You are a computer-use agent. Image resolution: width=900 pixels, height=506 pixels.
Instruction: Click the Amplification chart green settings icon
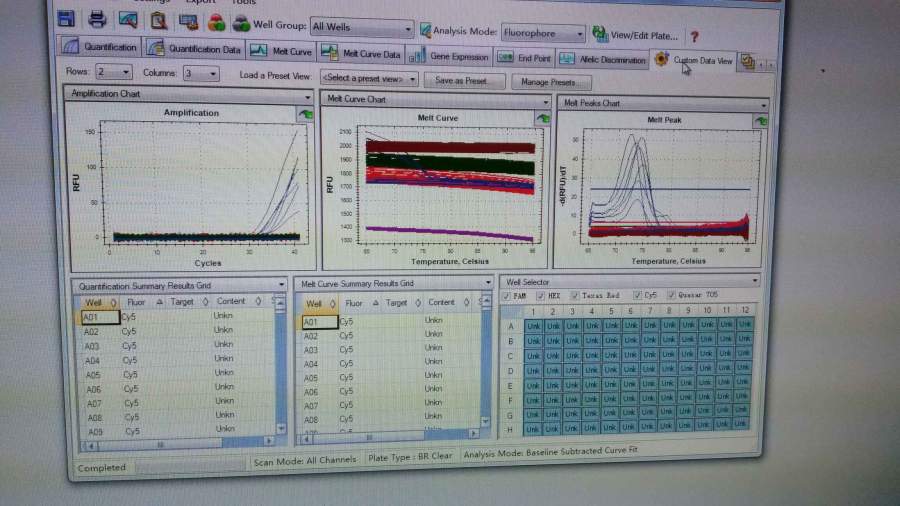[x=304, y=115]
